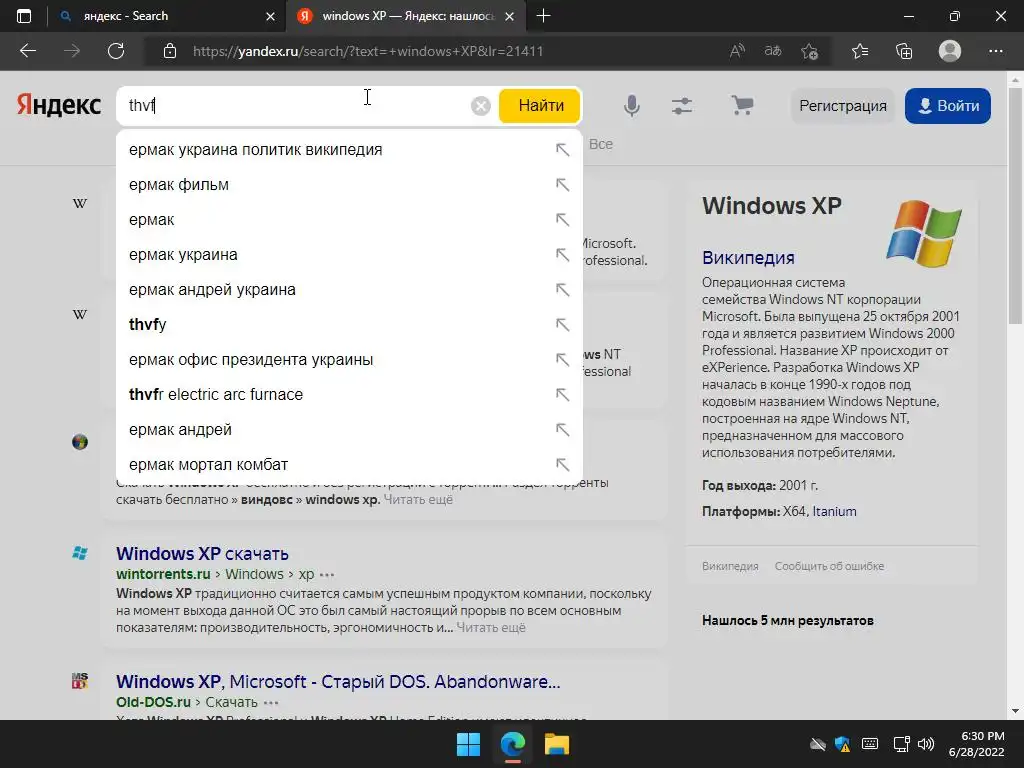Viewport: 1024px width, 768px height.
Task: Open three-dots menu beside Old-DOS.ru Скачать
Action: click(x=271, y=703)
